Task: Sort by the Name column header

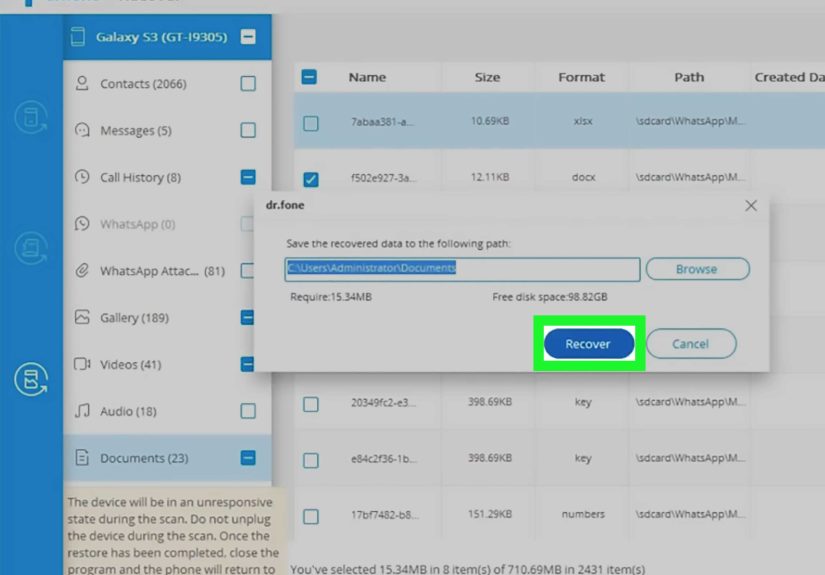Action: (367, 77)
